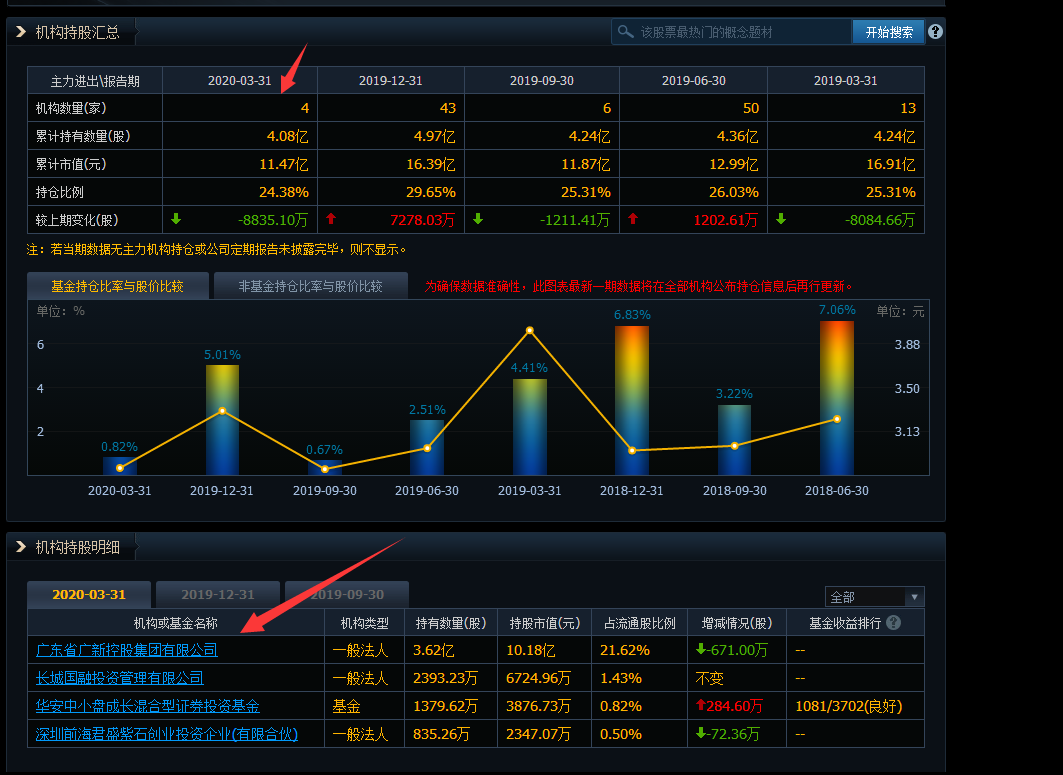The height and width of the screenshot is (775, 1063).
Task: Click the arrow icon beside 机构持股明细 header
Action: (x=21, y=547)
